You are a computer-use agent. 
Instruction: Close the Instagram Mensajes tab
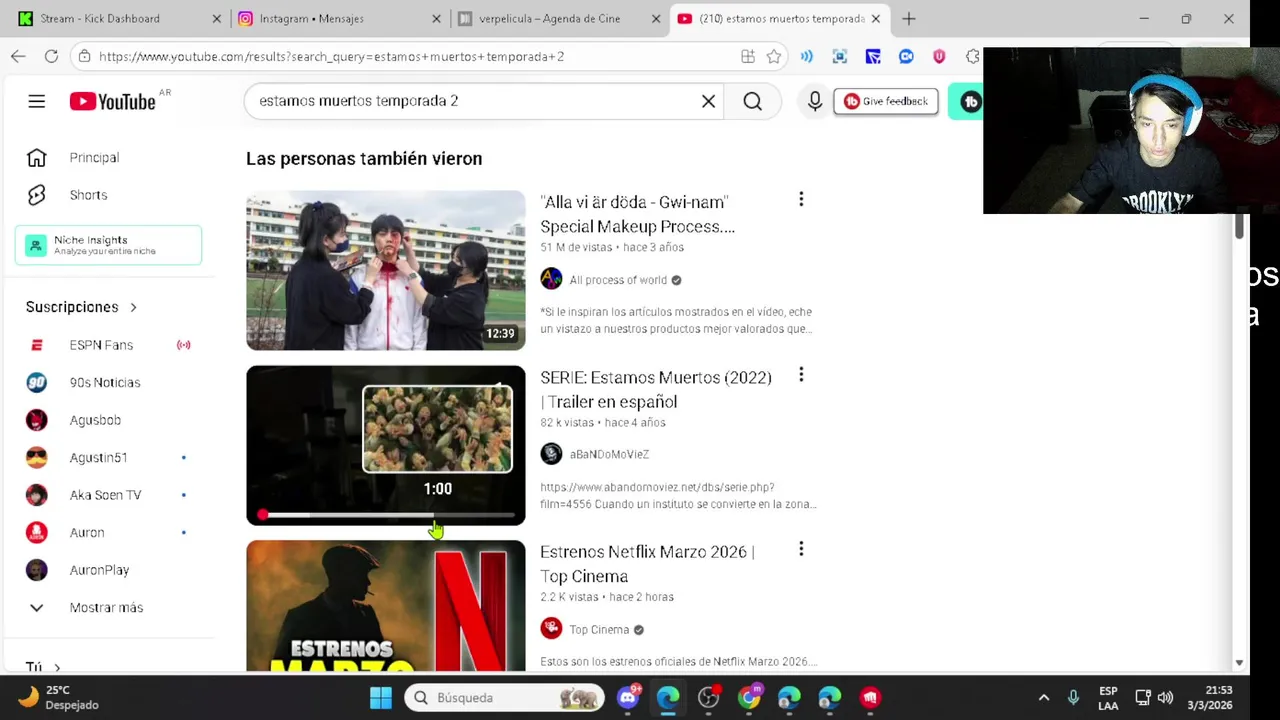[436, 19]
